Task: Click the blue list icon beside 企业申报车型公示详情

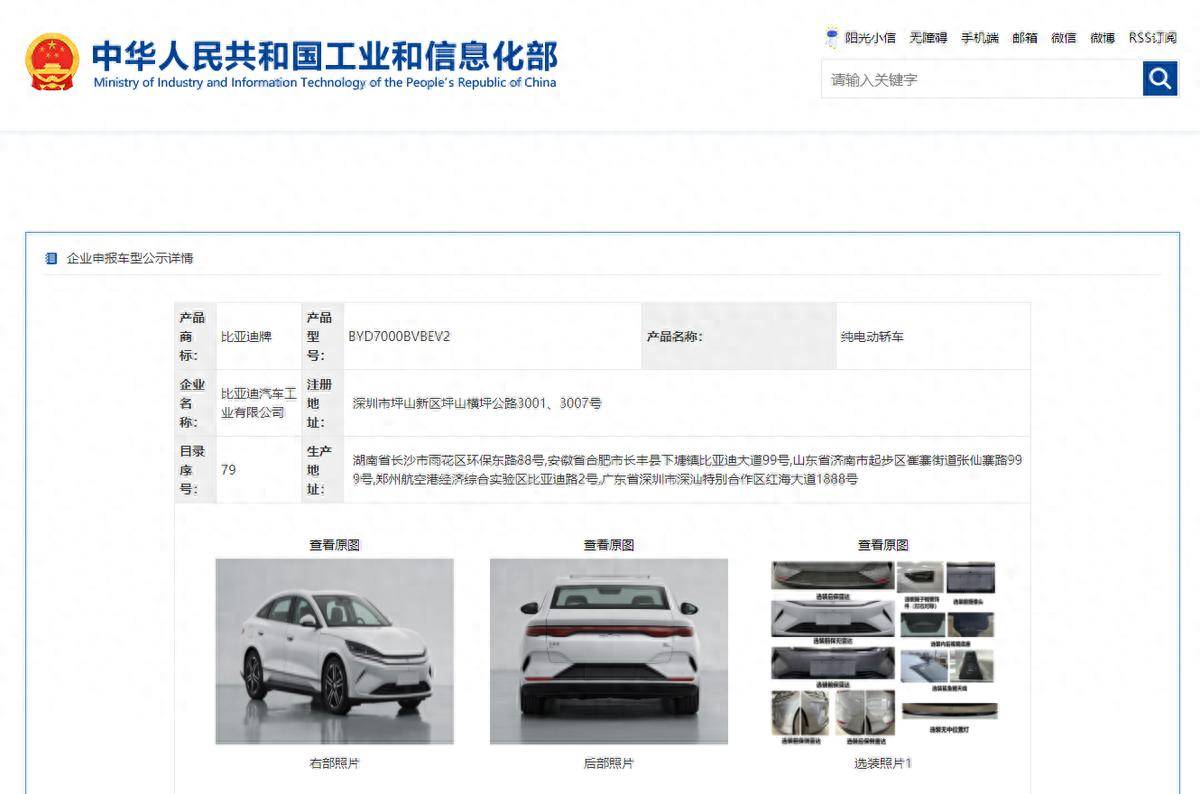Action: pyautogui.click(x=52, y=257)
